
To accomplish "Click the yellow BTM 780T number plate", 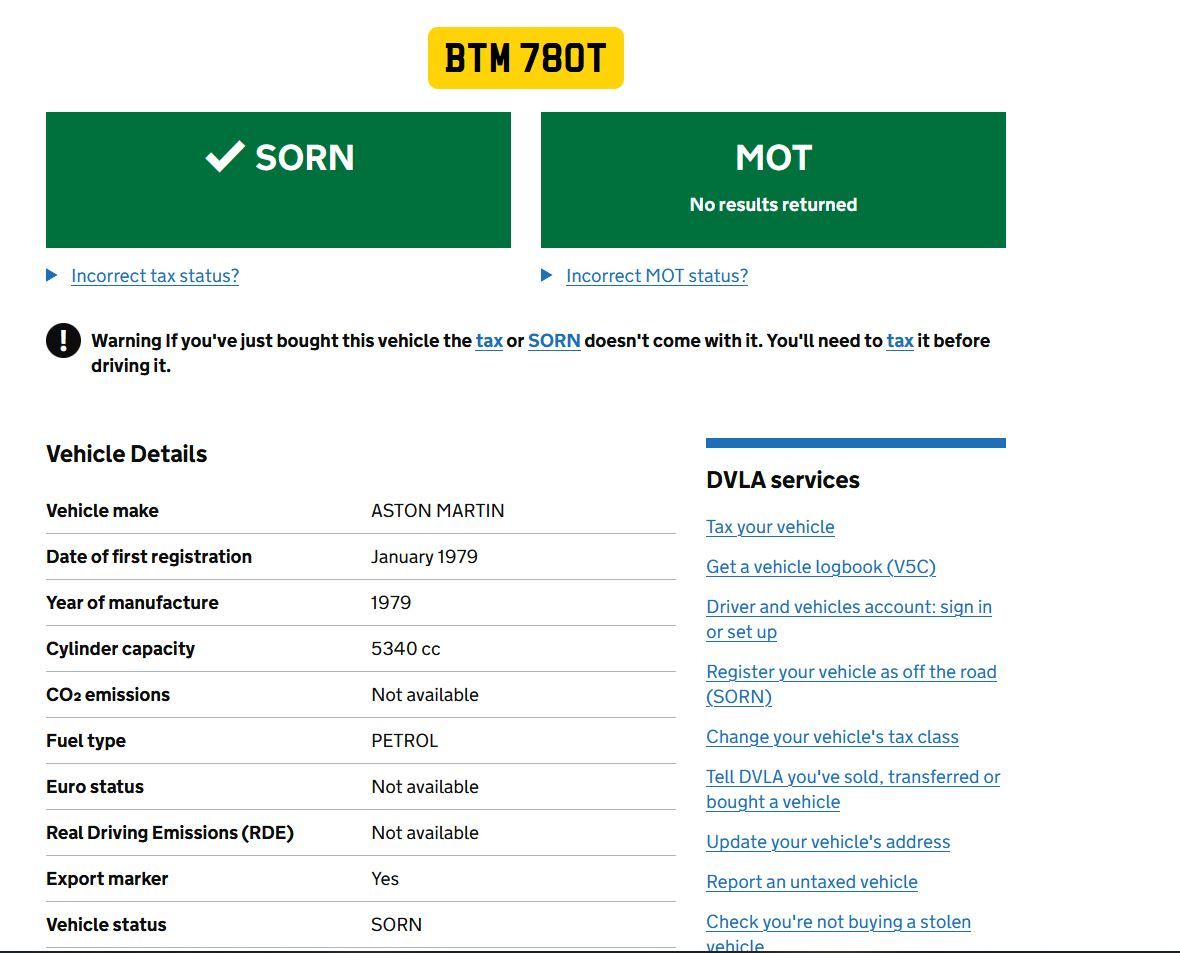I will pos(525,58).
